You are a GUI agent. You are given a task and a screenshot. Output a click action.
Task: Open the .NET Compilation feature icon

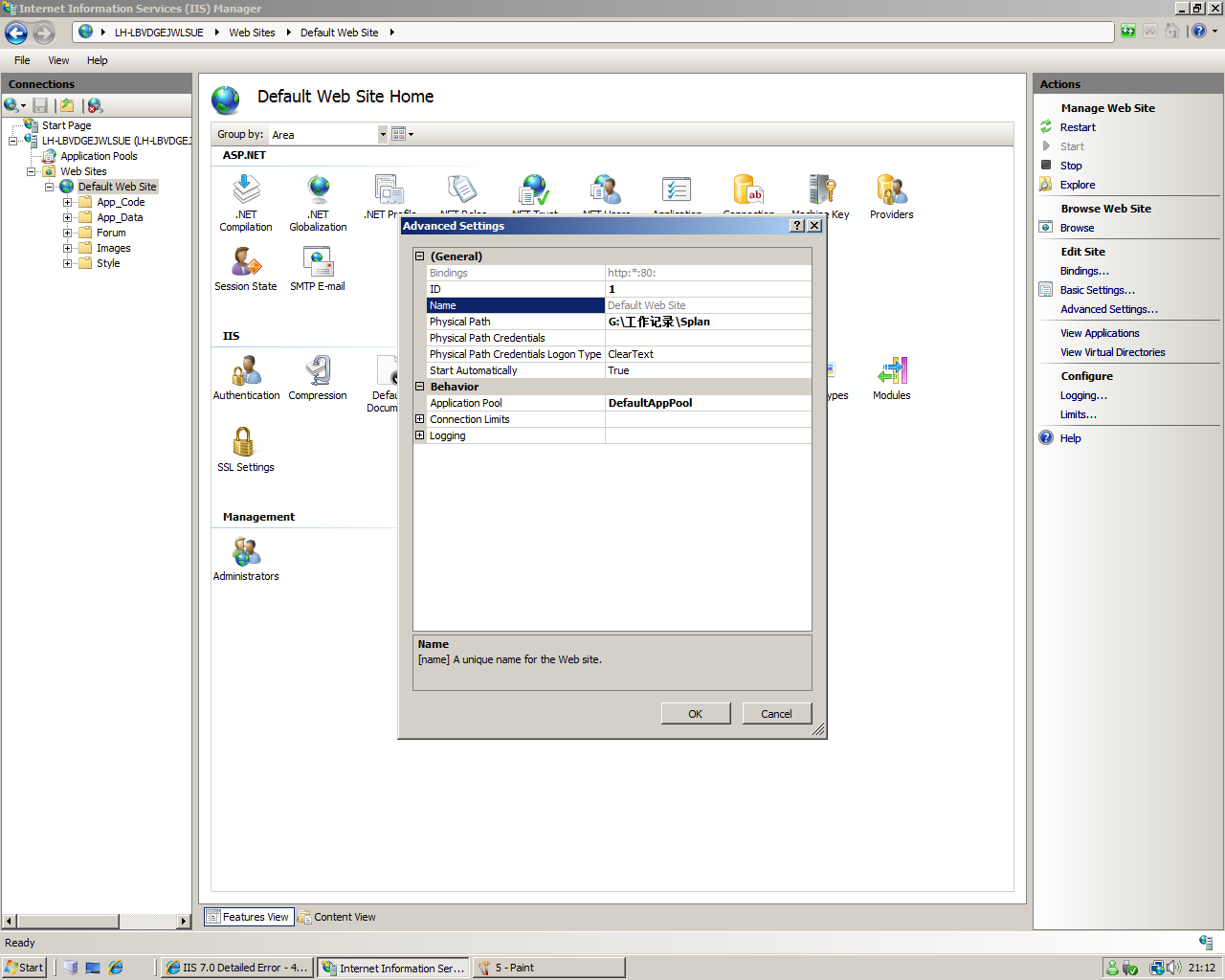click(x=246, y=189)
